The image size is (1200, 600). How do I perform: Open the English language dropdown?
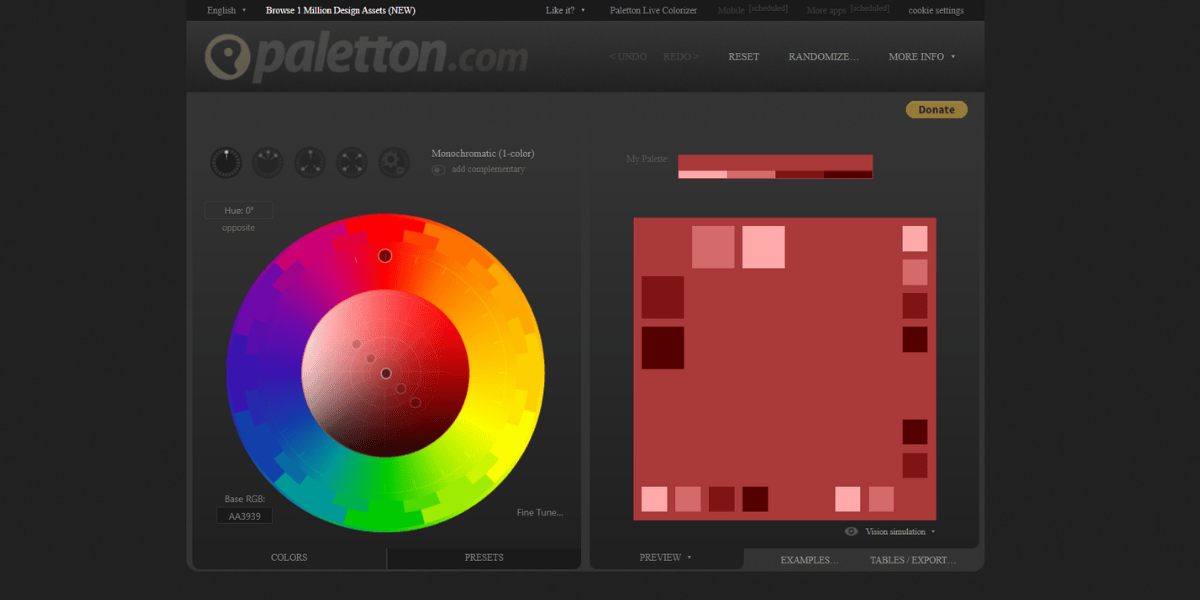click(x=226, y=10)
